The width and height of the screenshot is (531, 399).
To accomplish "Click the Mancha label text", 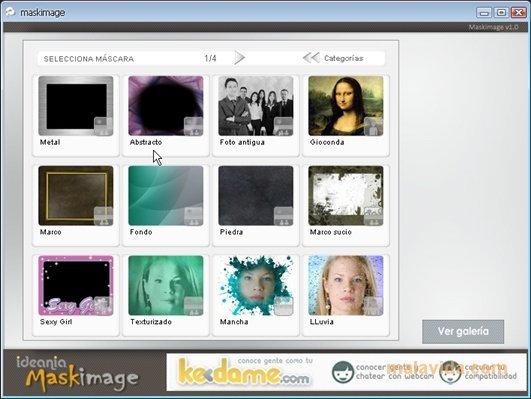I will pyautogui.click(x=234, y=322).
